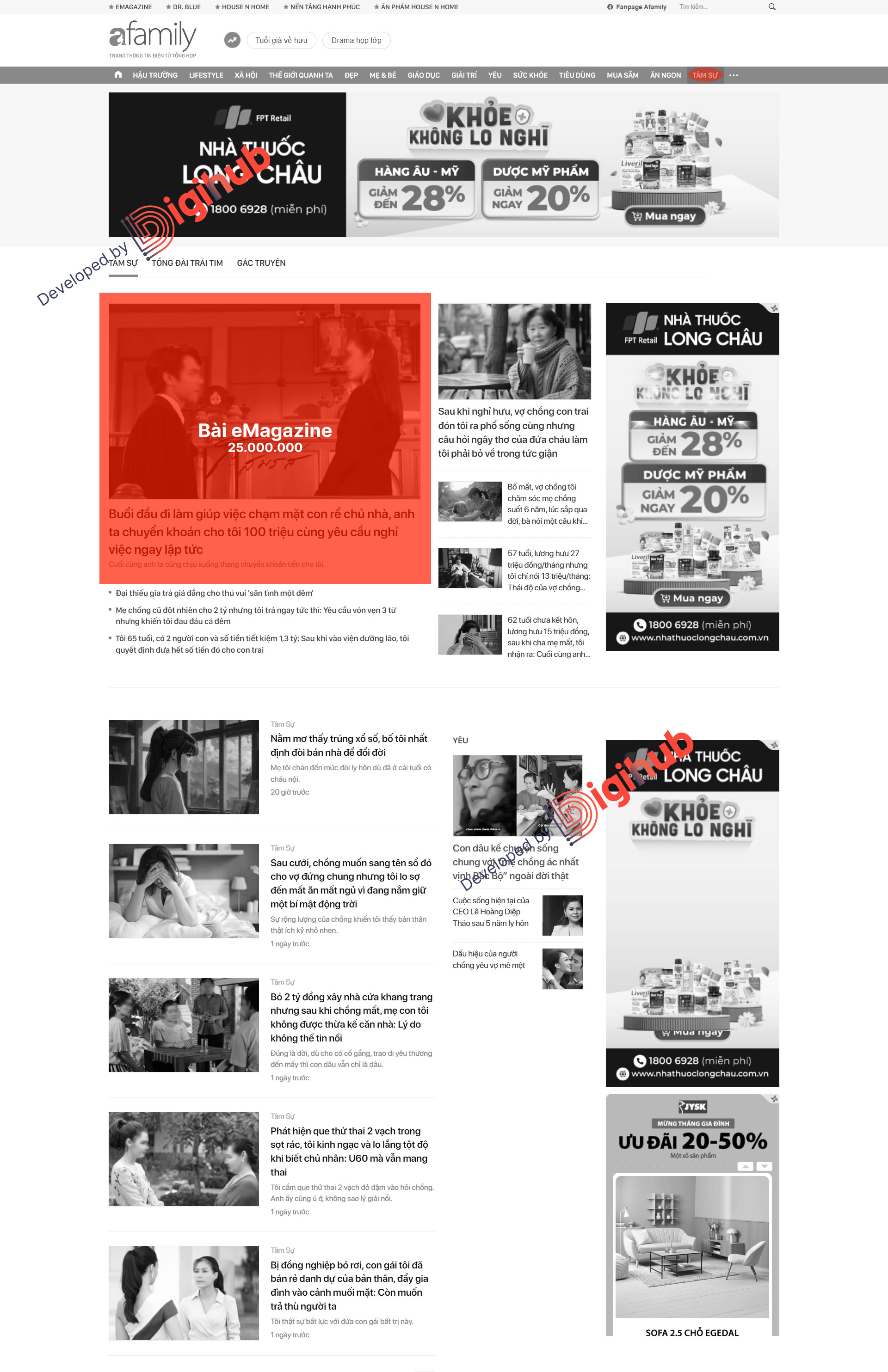Click the trending/fire icon next to Drama hop lớp
Screen dimensions: 888x1372
pos(229,40)
